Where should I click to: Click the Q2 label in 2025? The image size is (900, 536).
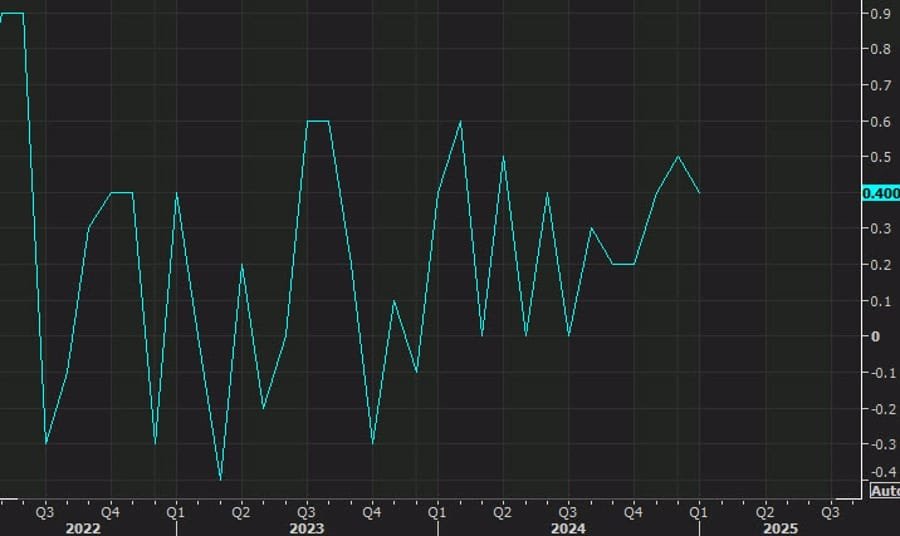765,511
